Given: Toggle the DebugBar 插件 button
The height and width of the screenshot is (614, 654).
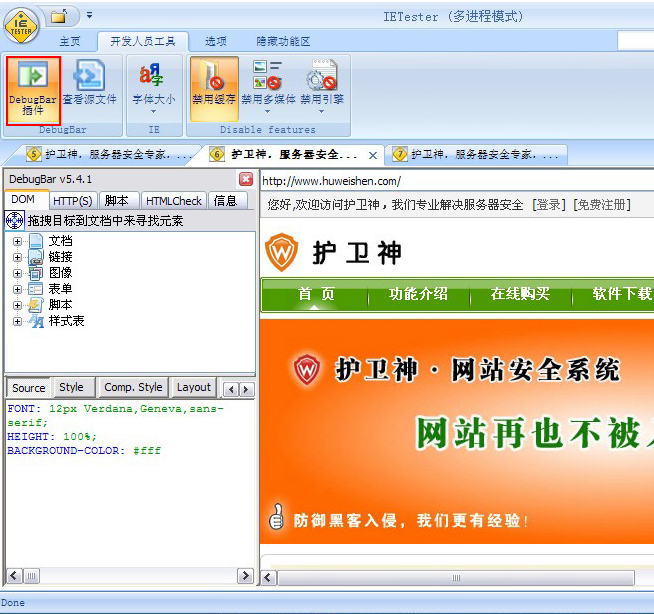Looking at the screenshot, I should (x=33, y=90).
